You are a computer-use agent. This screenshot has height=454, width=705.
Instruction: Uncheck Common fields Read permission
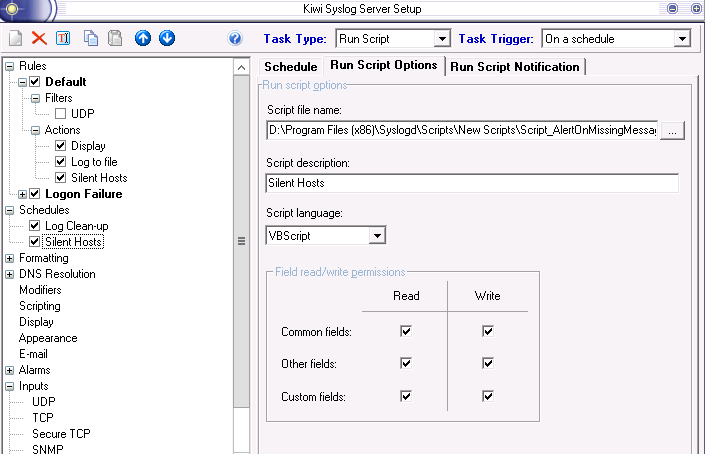[x=406, y=331]
